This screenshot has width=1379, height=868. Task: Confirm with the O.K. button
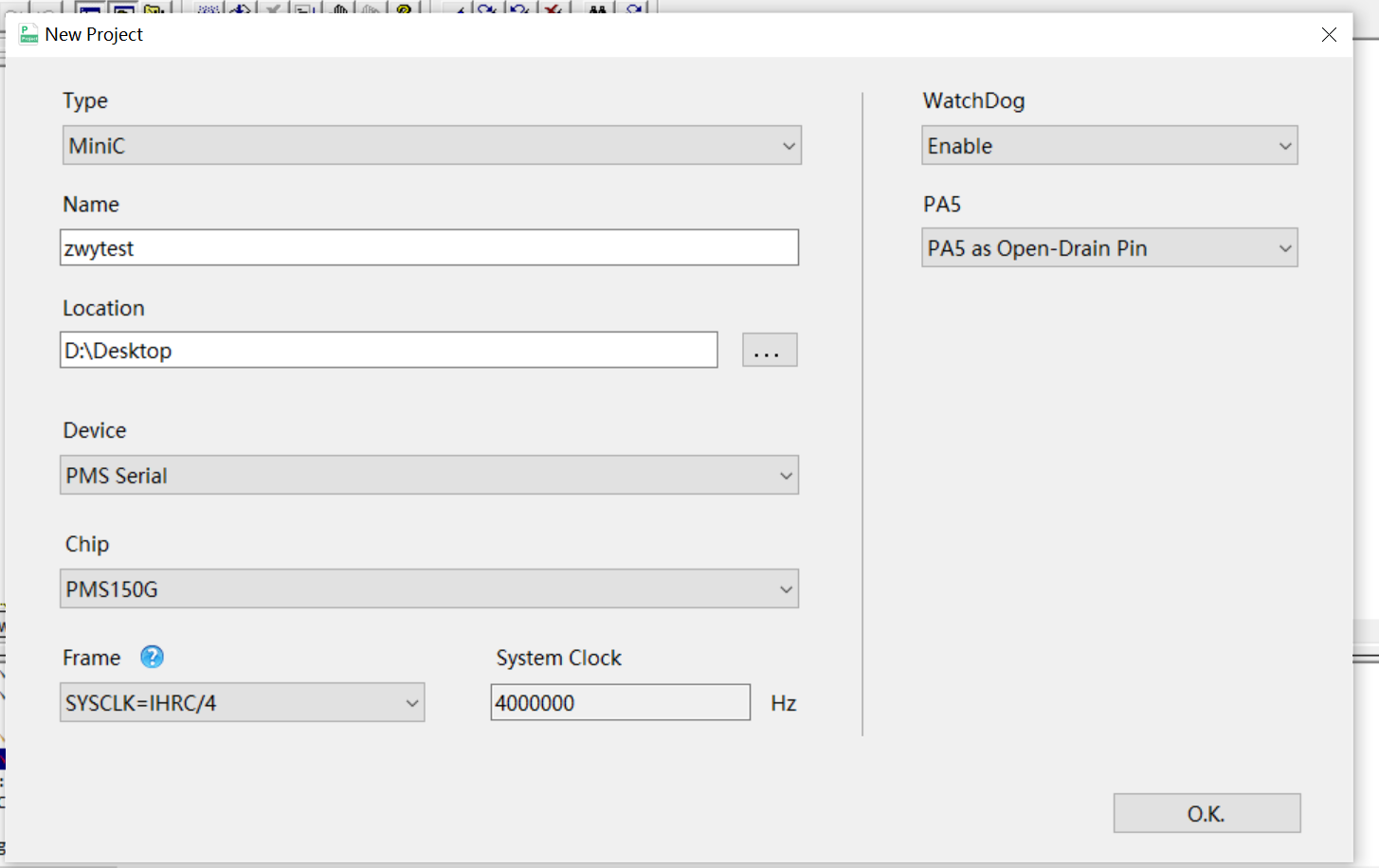pyautogui.click(x=1207, y=813)
